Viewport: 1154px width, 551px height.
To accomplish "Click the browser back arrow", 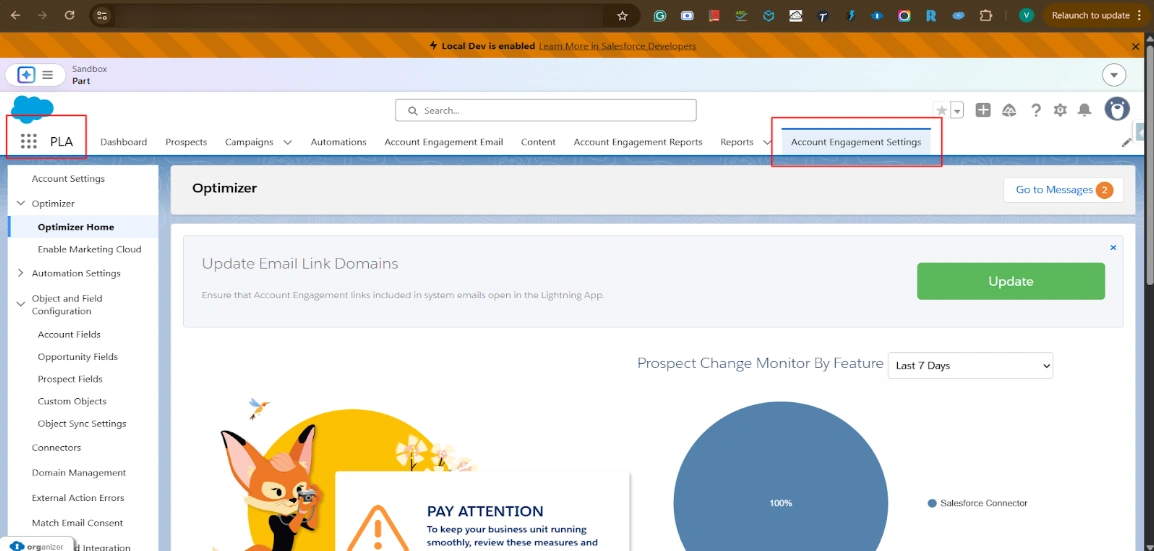I will [15, 15].
